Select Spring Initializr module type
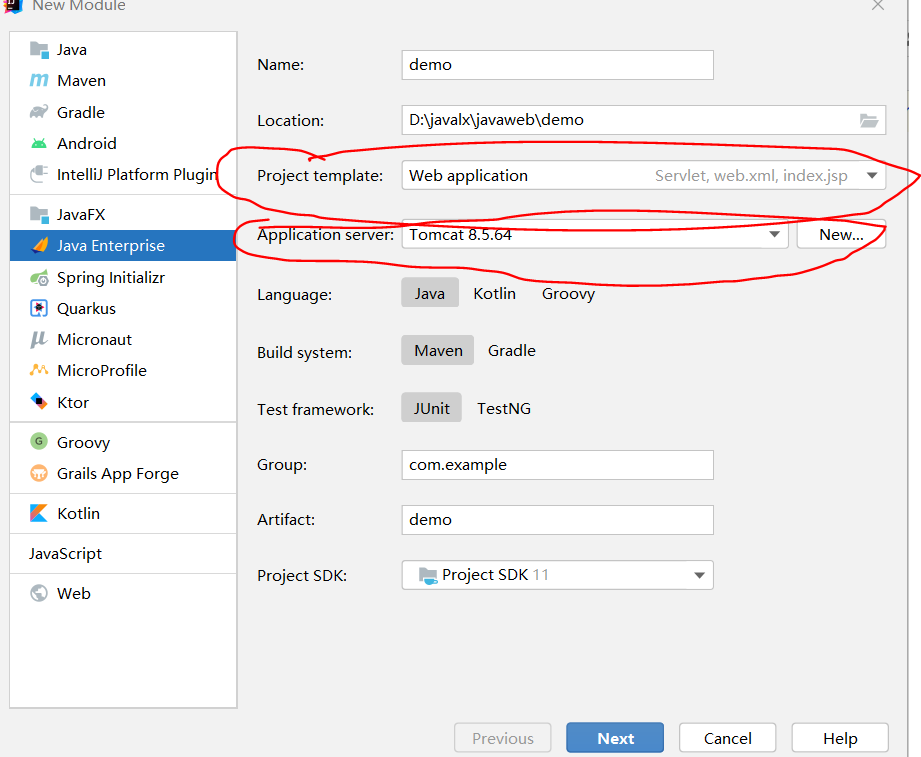The width and height of the screenshot is (921, 757). (123, 277)
